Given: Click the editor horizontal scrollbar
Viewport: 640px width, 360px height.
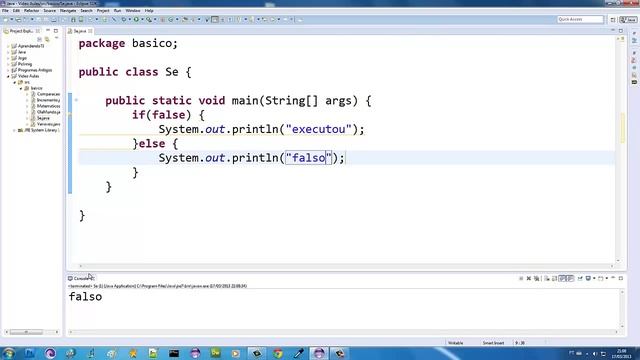Looking at the screenshot, I should click(346, 266).
